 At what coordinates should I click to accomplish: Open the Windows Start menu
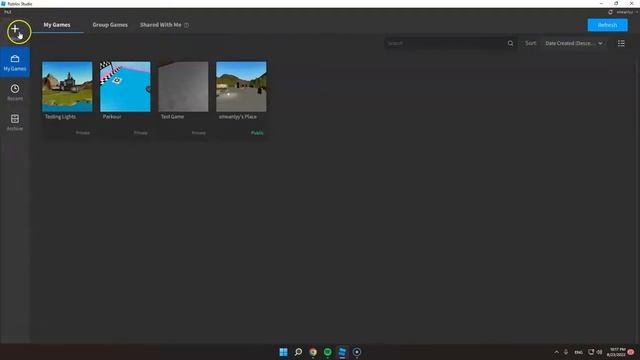(283, 352)
